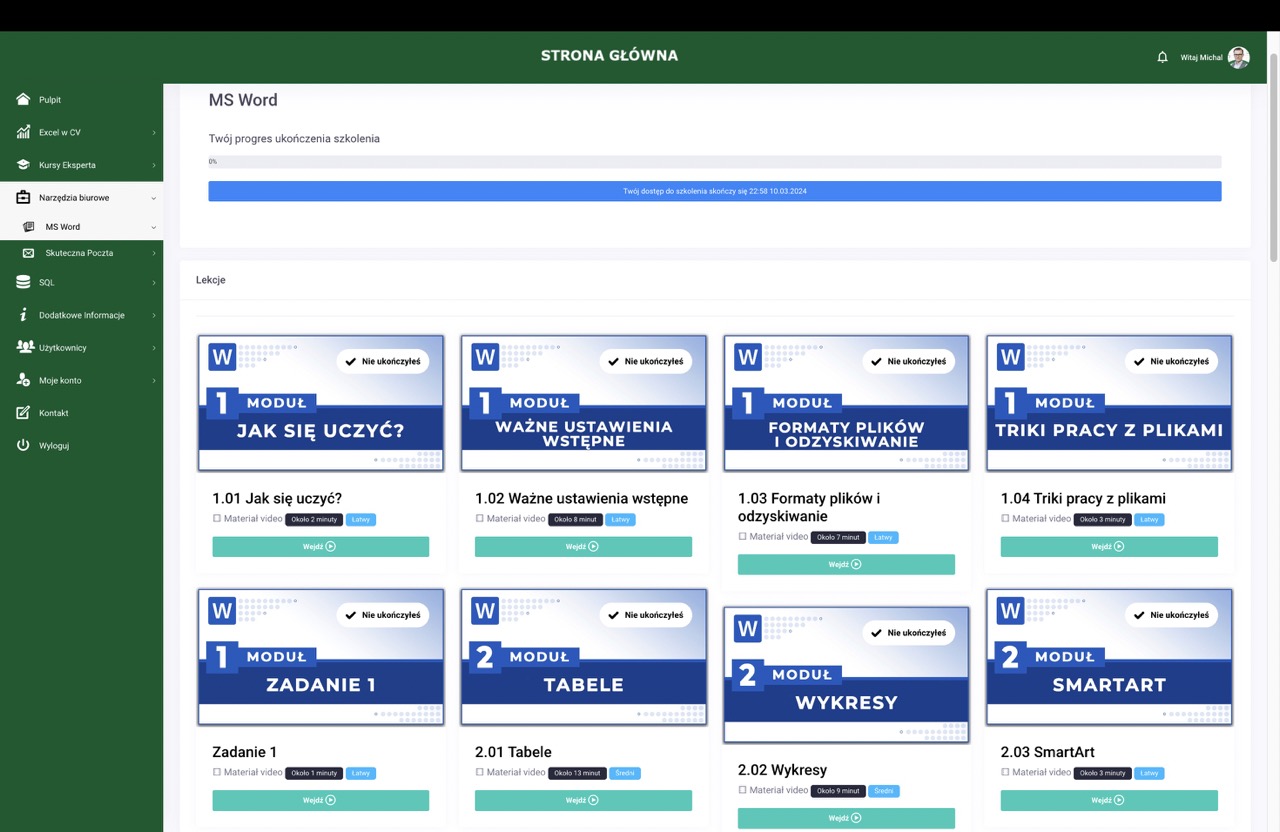Click the Pulpit home icon
The width and height of the screenshot is (1280, 832).
[23, 100]
